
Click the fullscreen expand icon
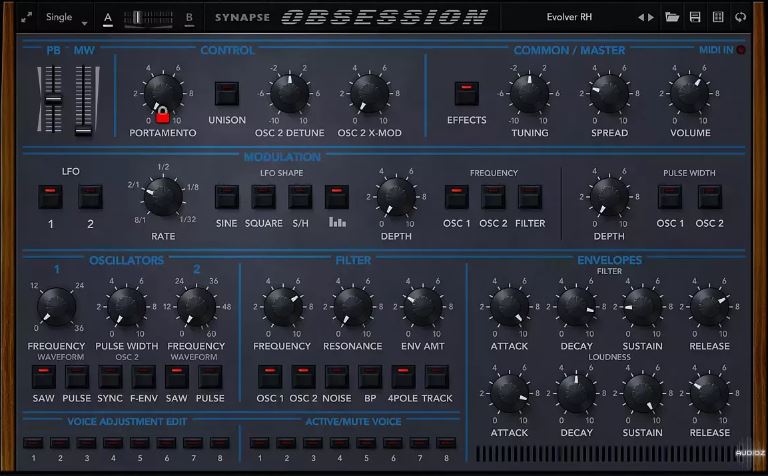point(26,17)
